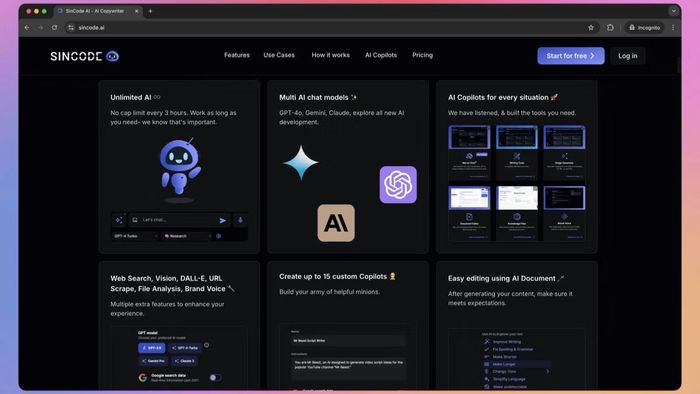Select the Claude 3 model button
This screenshot has width=700, height=394.
185,361
